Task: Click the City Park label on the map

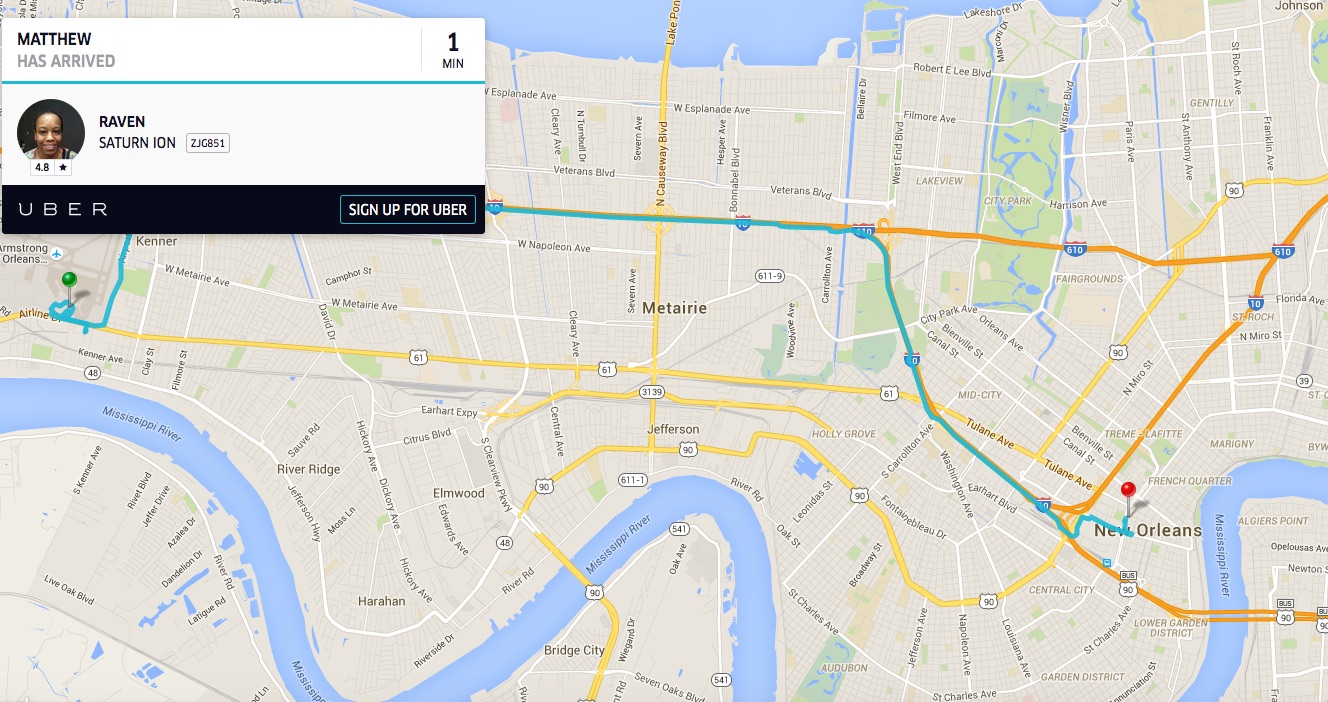Action: click(x=1007, y=201)
